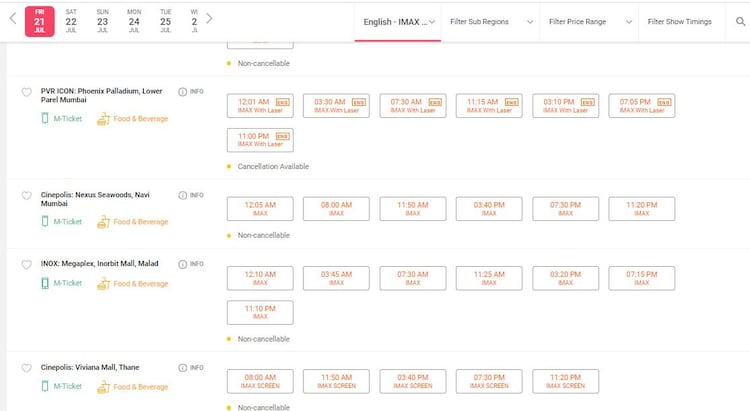Click M-Ticket icon under PVR ICON
This screenshot has width=750, height=411.
pyautogui.click(x=45, y=119)
